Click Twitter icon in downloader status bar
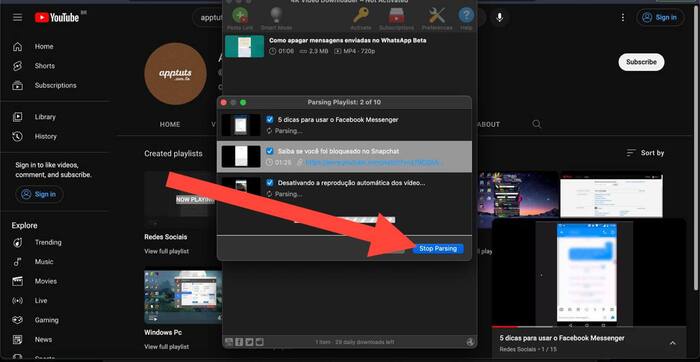Viewport: 700px width, 362px height. click(249, 342)
